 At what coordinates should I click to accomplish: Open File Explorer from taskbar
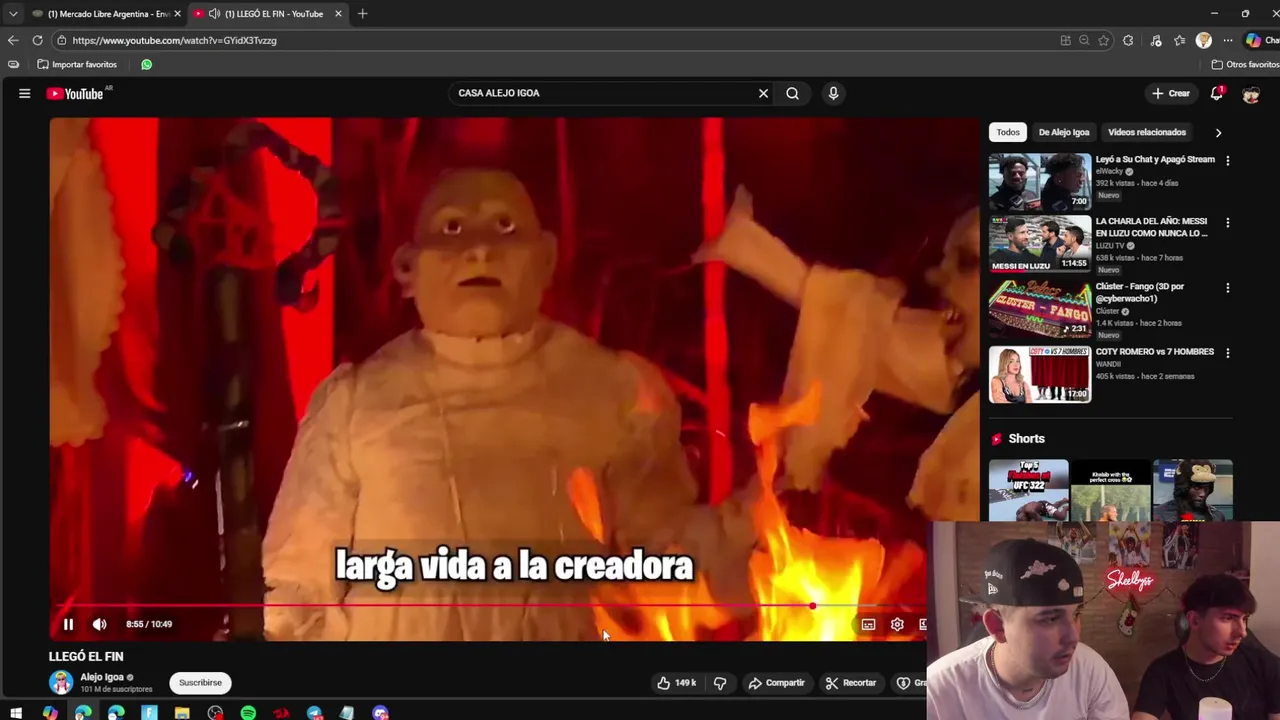point(182,713)
